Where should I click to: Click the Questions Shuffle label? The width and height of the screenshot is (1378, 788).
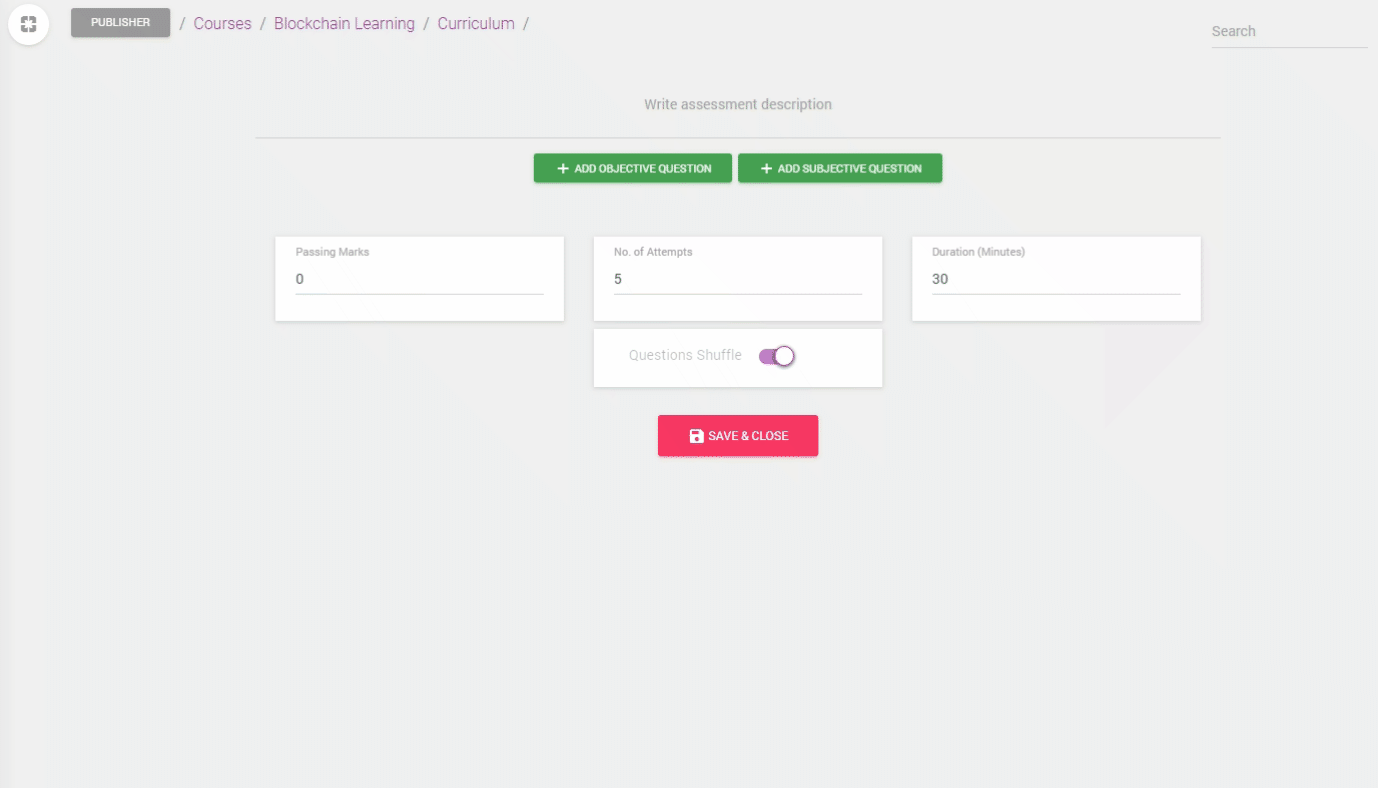pyautogui.click(x=685, y=355)
